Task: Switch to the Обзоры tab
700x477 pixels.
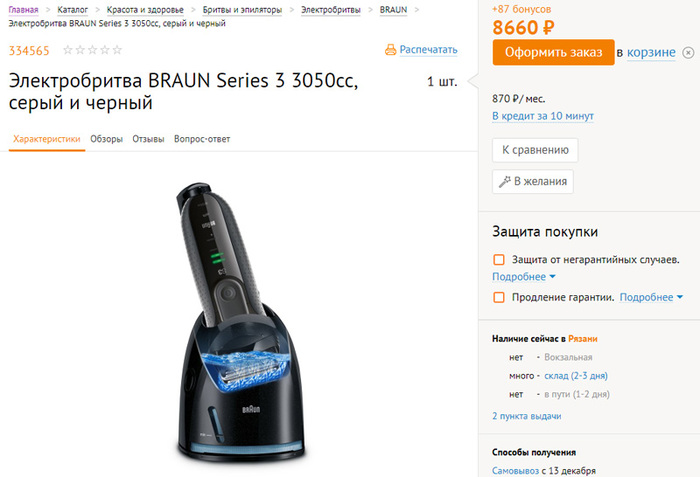Action: click(106, 139)
